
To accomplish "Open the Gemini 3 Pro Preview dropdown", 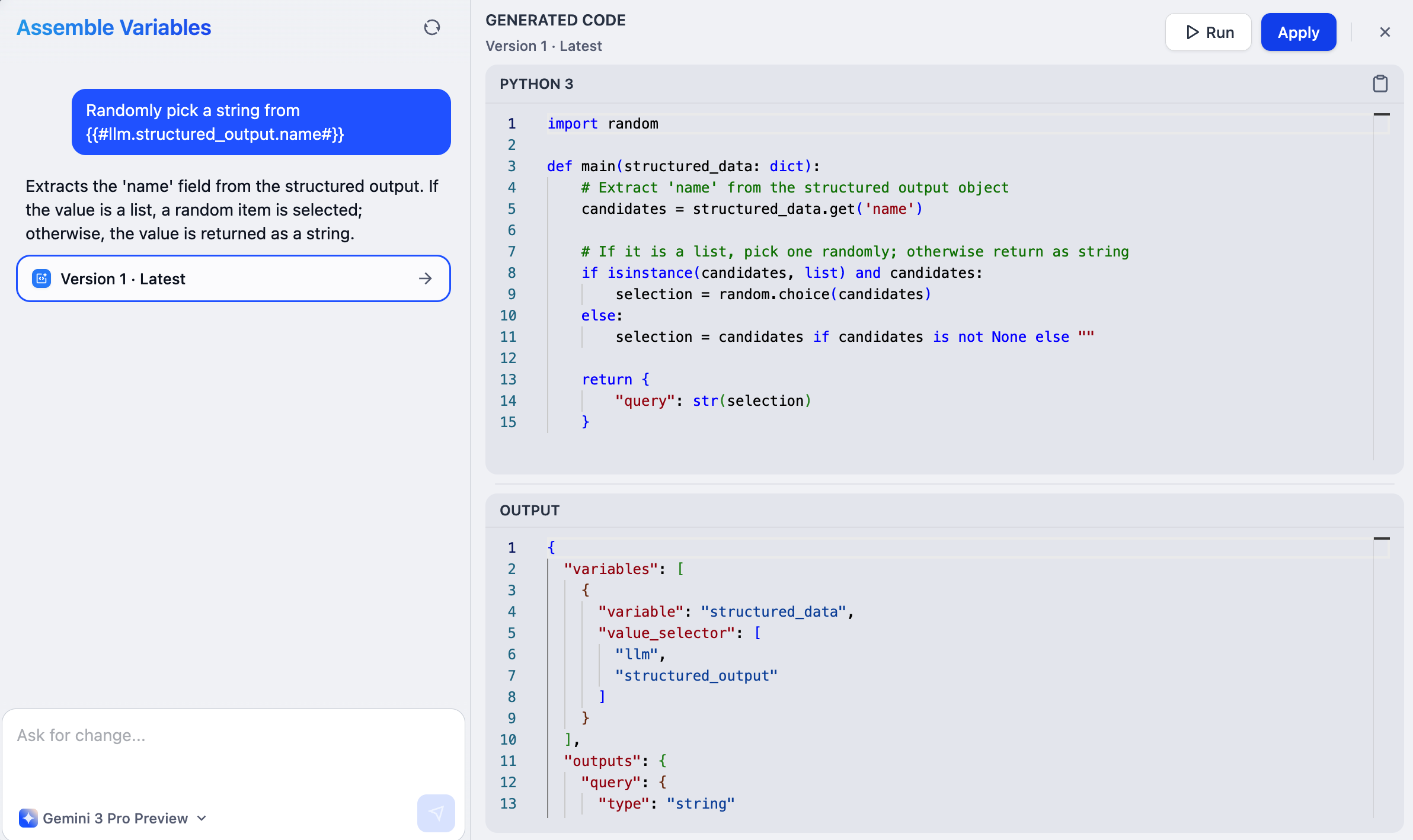I will point(202,818).
